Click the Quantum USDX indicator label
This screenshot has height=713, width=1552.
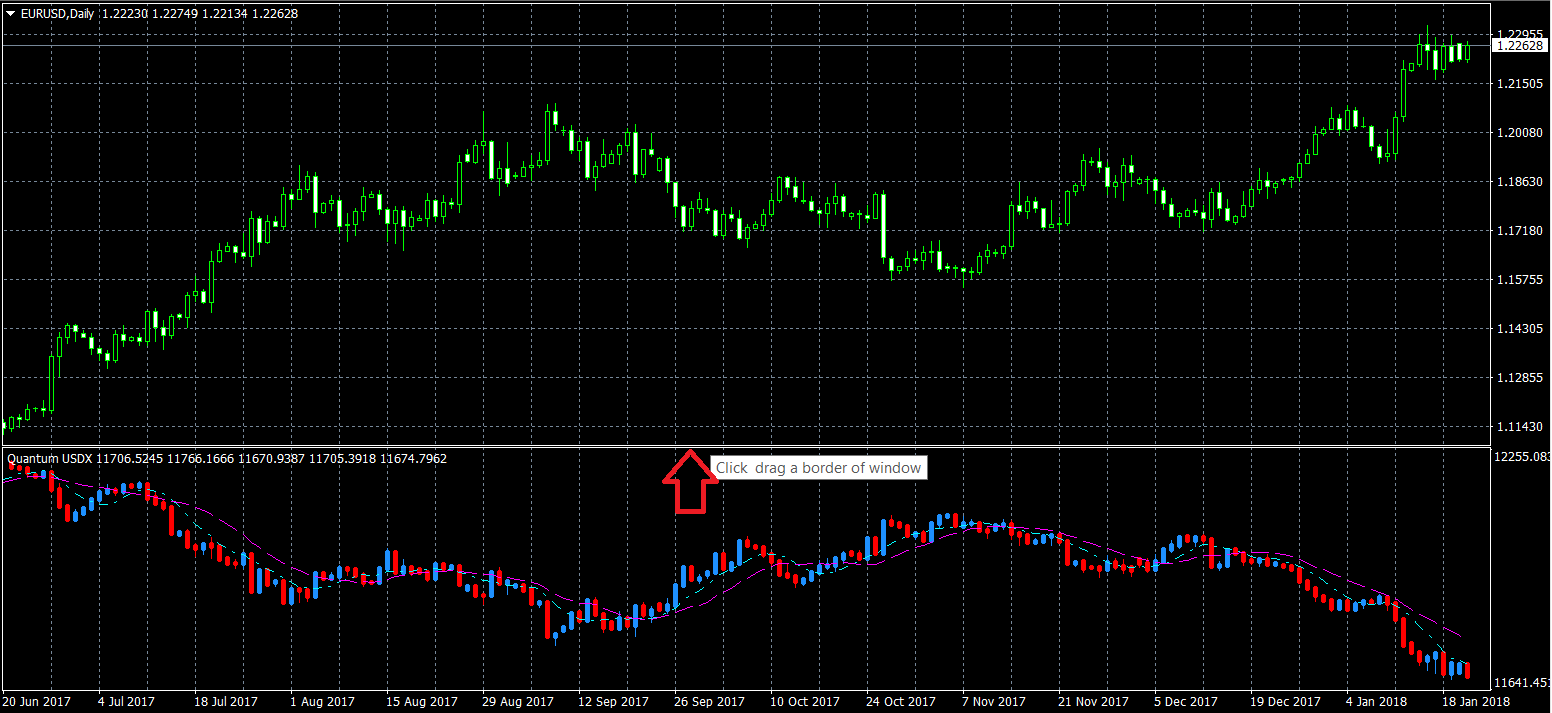[x=50, y=459]
